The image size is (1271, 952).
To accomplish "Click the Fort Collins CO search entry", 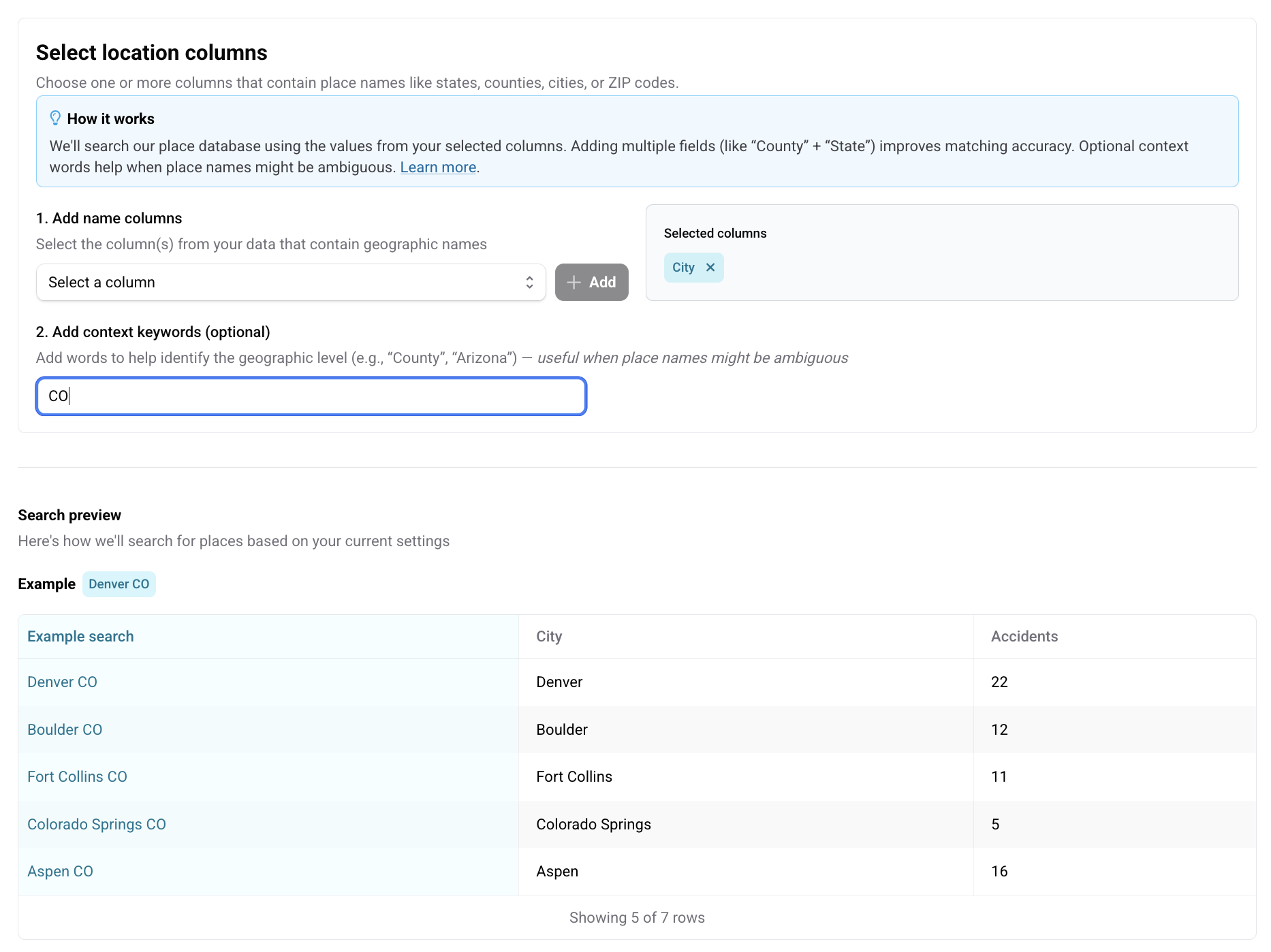I will (x=77, y=777).
